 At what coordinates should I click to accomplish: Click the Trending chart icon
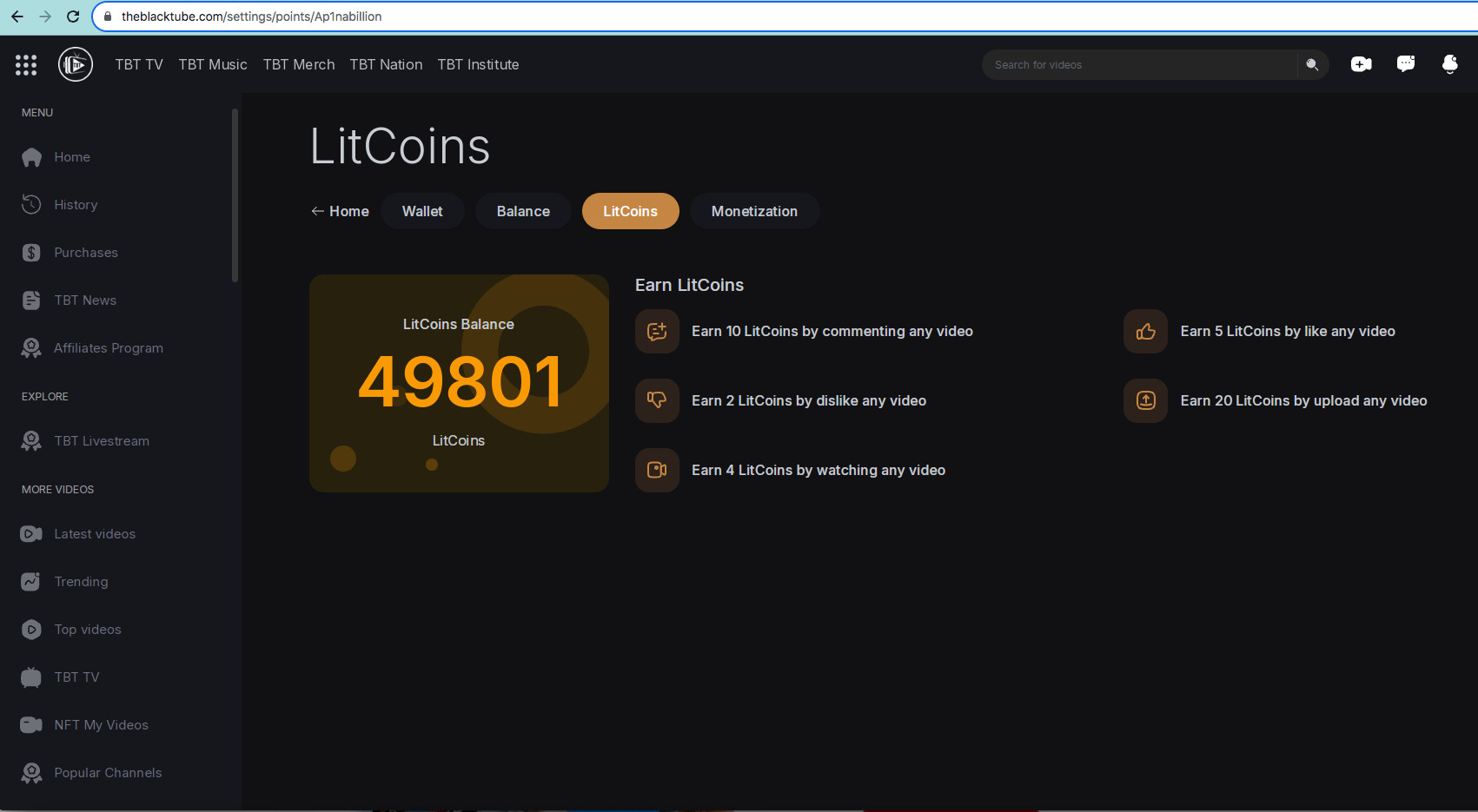point(31,582)
